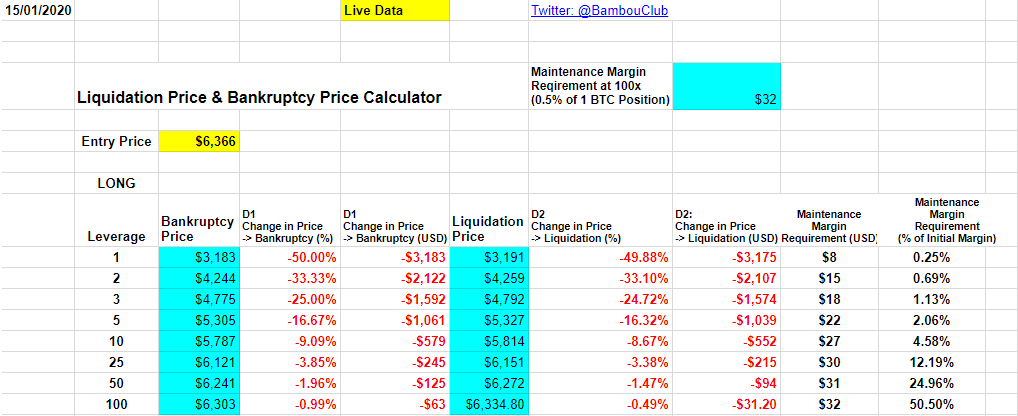1018x416 pixels.
Task: Select bankruptcy price cell $3,183
Action: click(199, 258)
